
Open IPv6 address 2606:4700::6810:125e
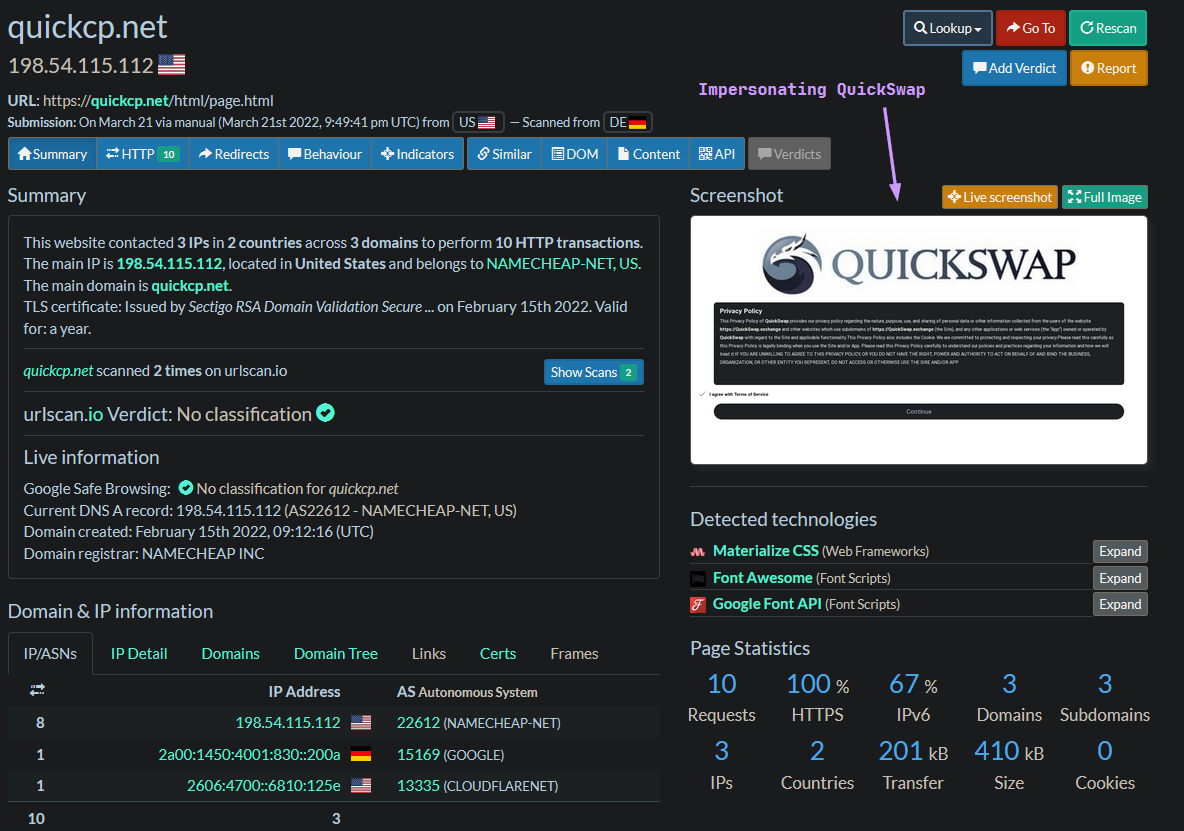pos(264,786)
